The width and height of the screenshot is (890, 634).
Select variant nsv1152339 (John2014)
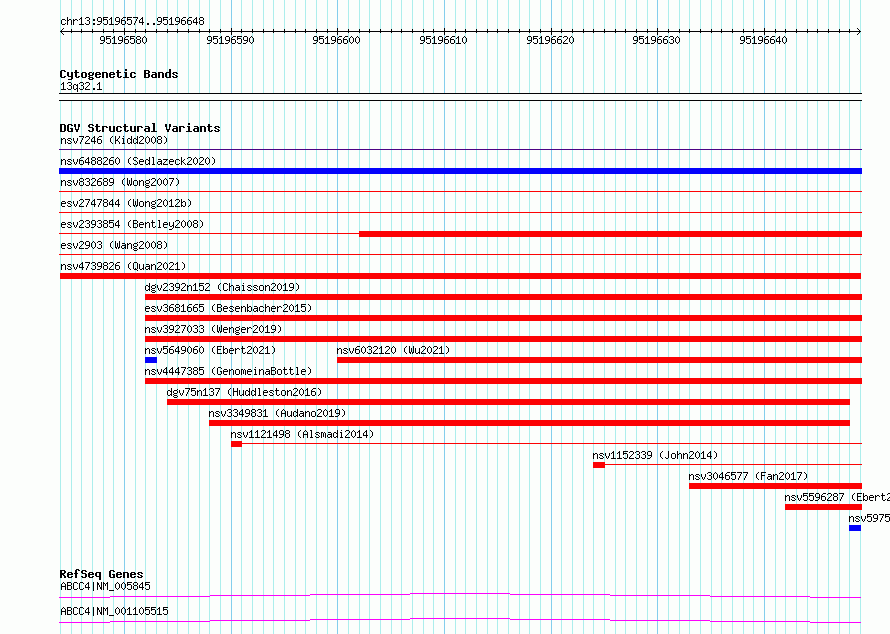pos(655,455)
